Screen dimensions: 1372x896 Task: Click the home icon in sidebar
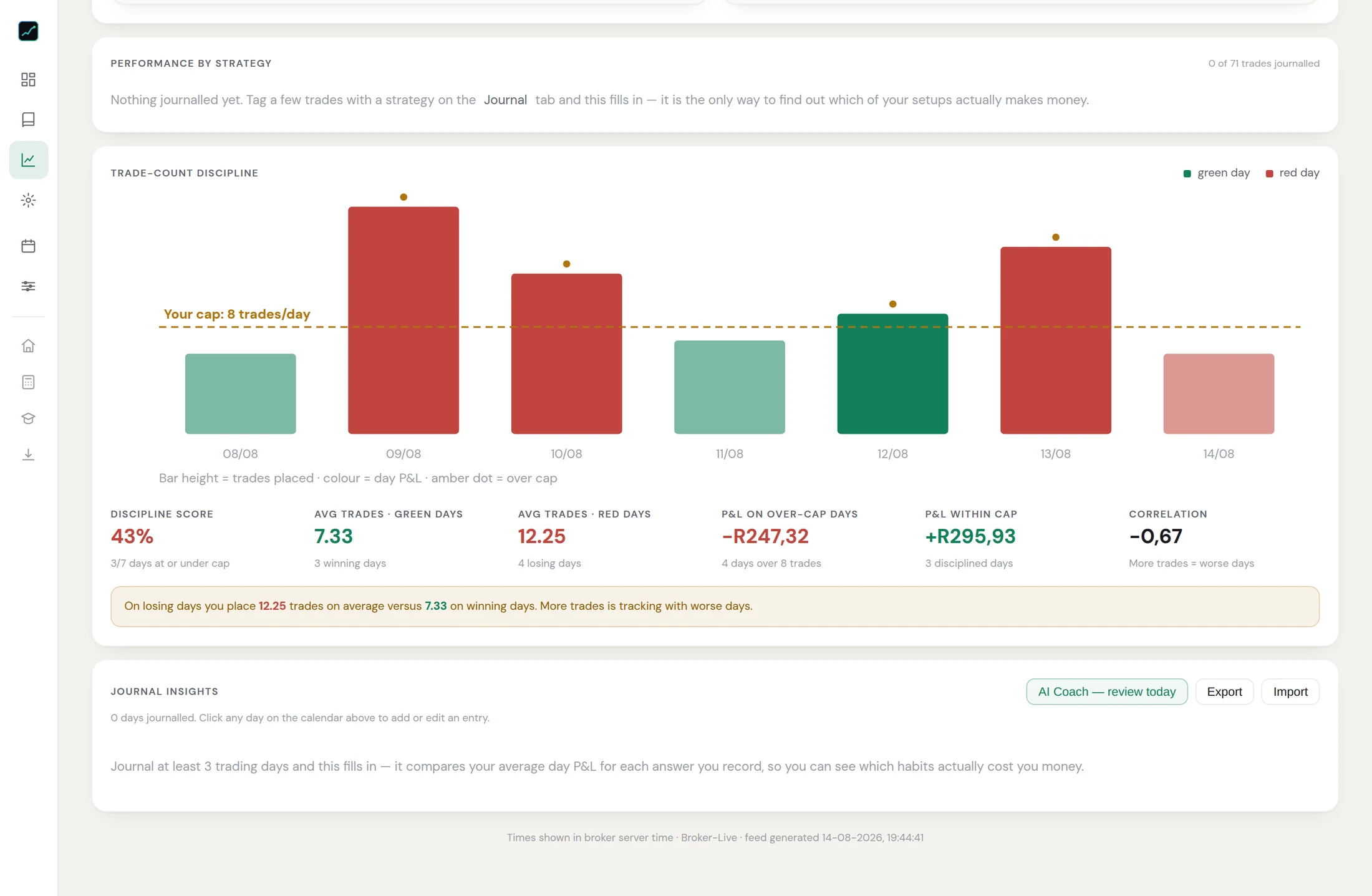coord(28,345)
